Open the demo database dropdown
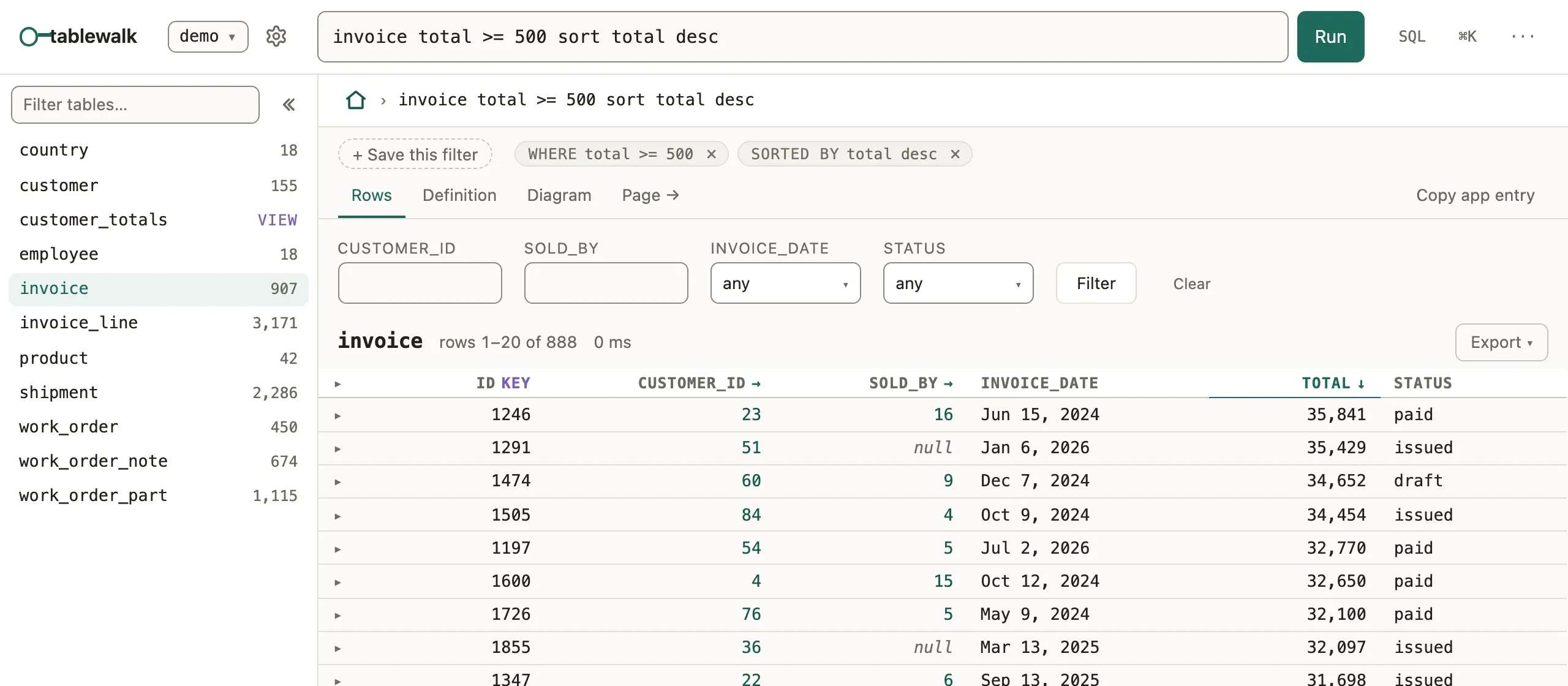Image resolution: width=1568 pixels, height=686 pixels. tap(208, 37)
